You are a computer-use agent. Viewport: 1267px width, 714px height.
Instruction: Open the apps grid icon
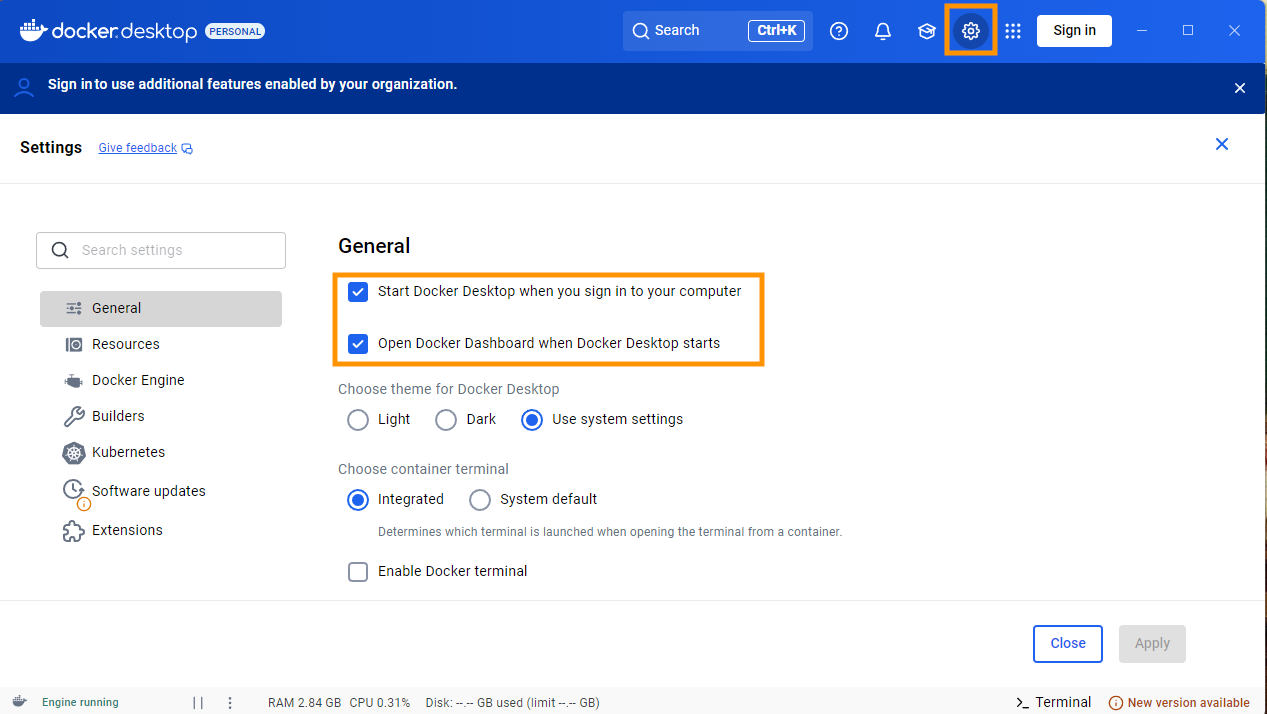[x=1013, y=31]
